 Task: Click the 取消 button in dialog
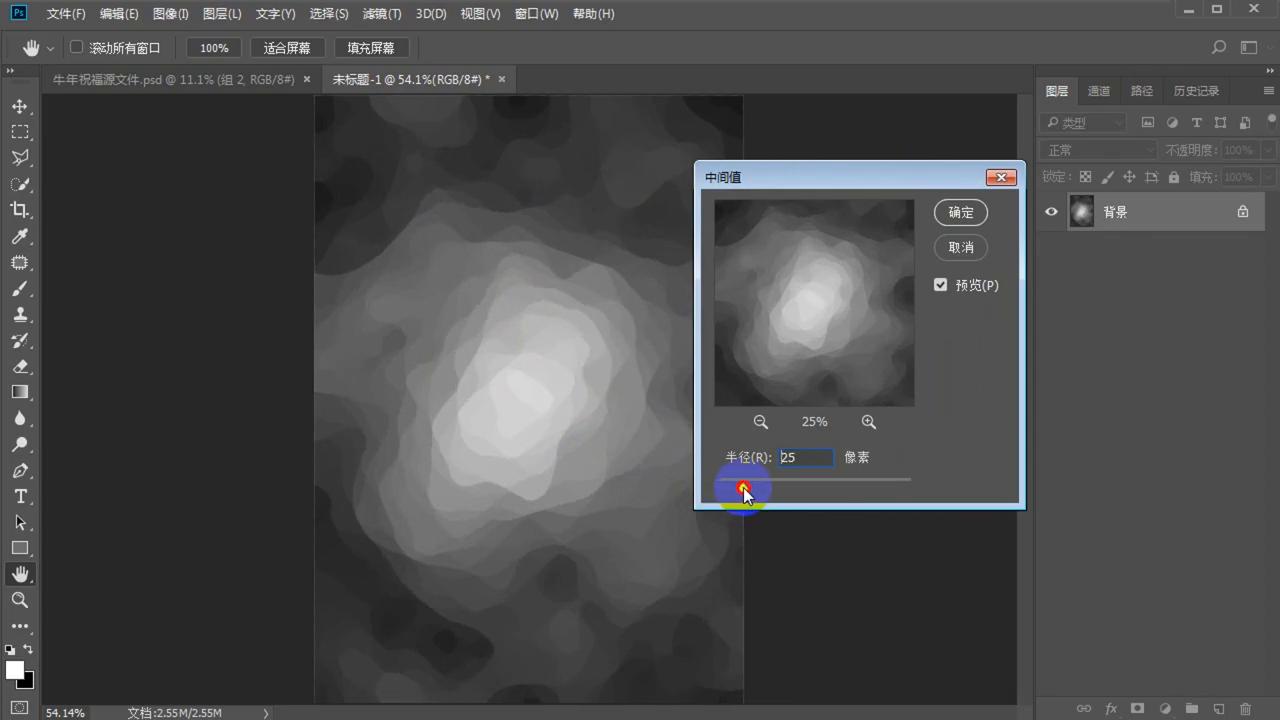960,247
